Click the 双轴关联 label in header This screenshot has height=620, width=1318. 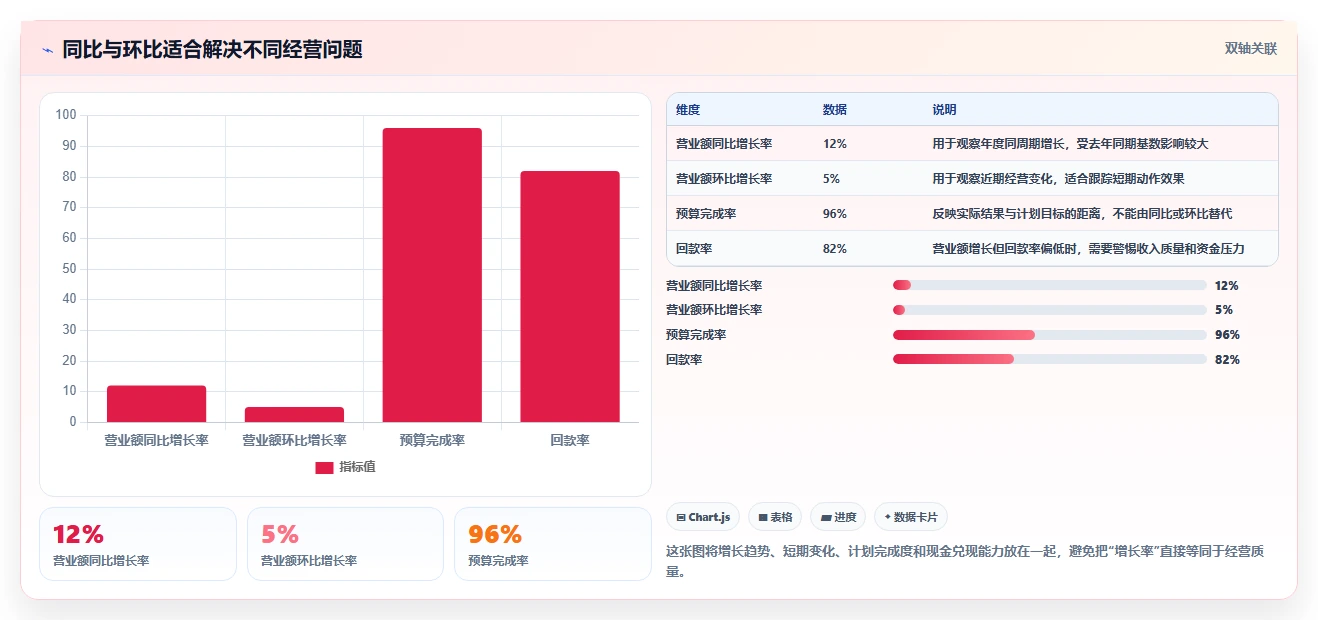click(1251, 49)
